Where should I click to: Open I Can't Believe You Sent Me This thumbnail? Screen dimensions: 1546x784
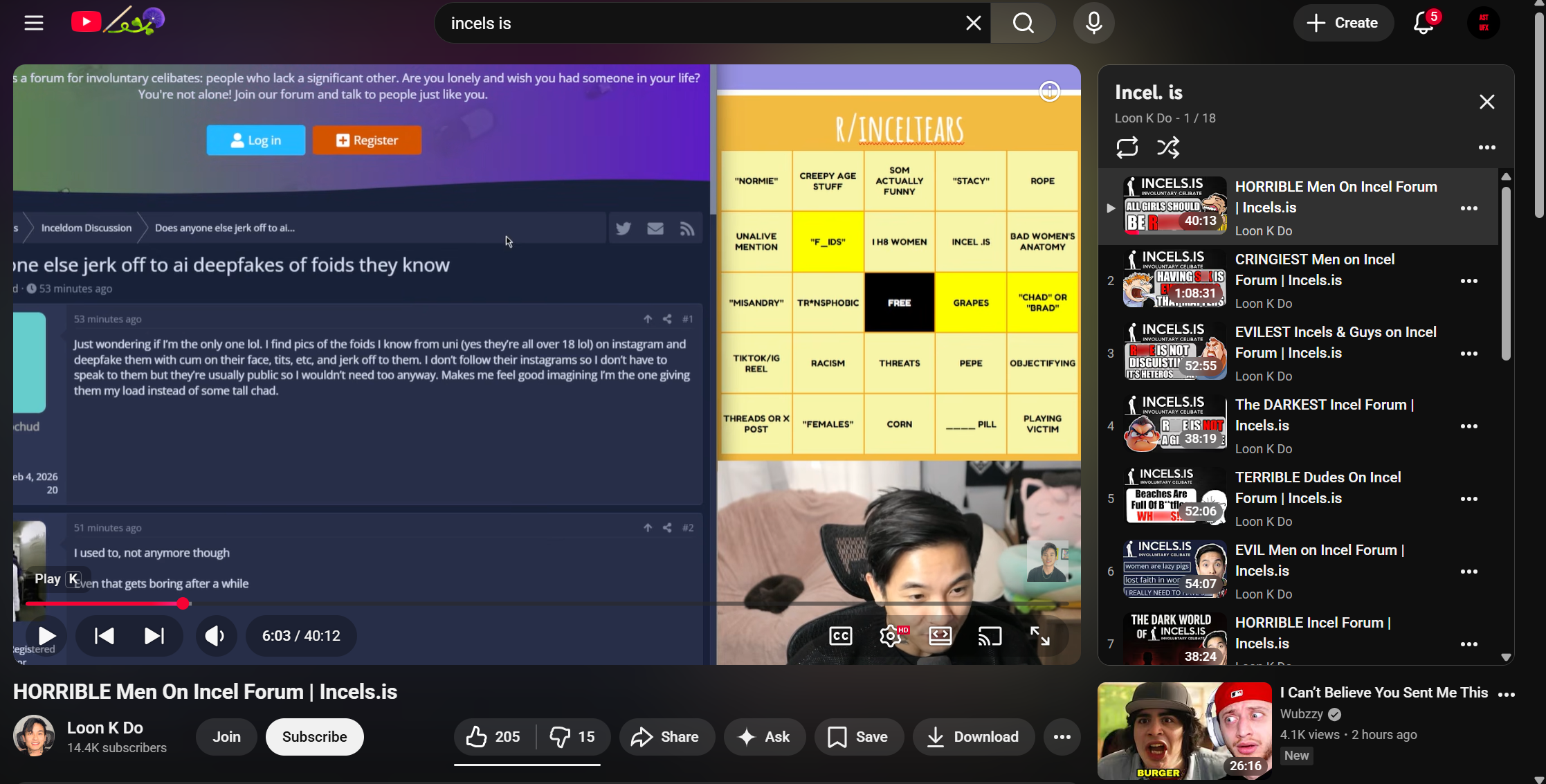coord(1184,731)
